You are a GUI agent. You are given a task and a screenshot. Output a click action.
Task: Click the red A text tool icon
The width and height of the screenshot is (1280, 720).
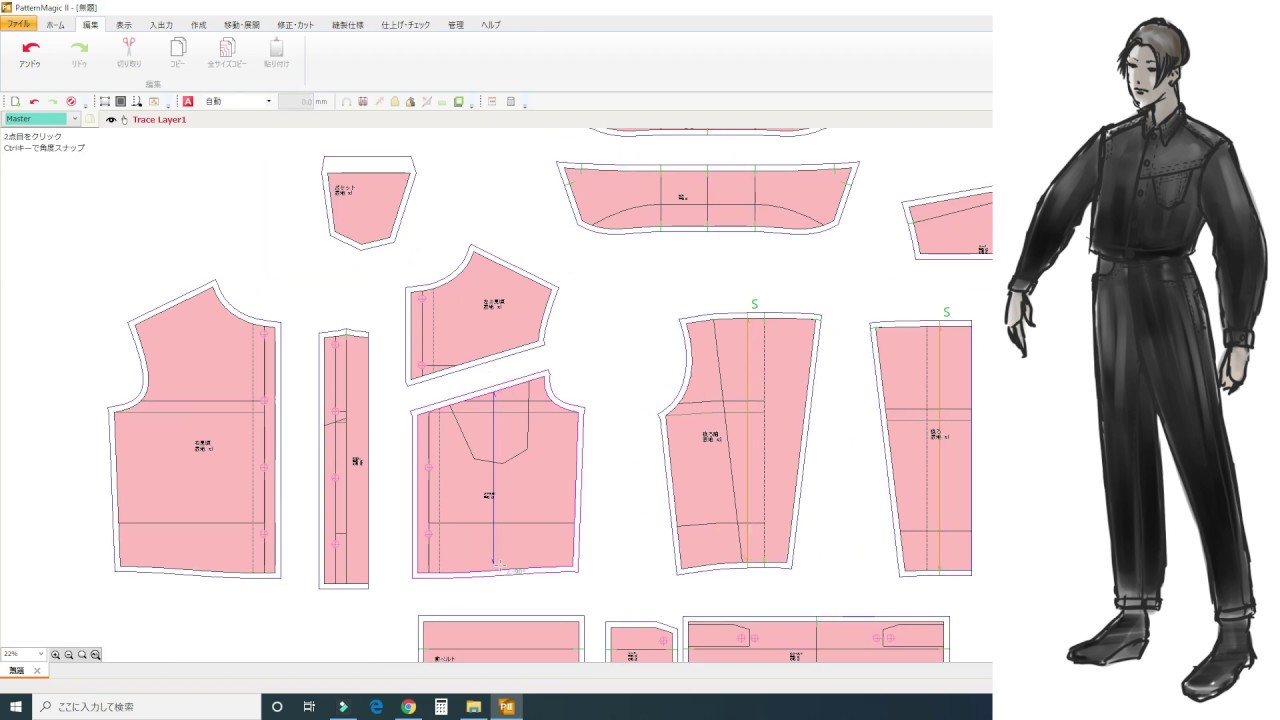point(187,101)
